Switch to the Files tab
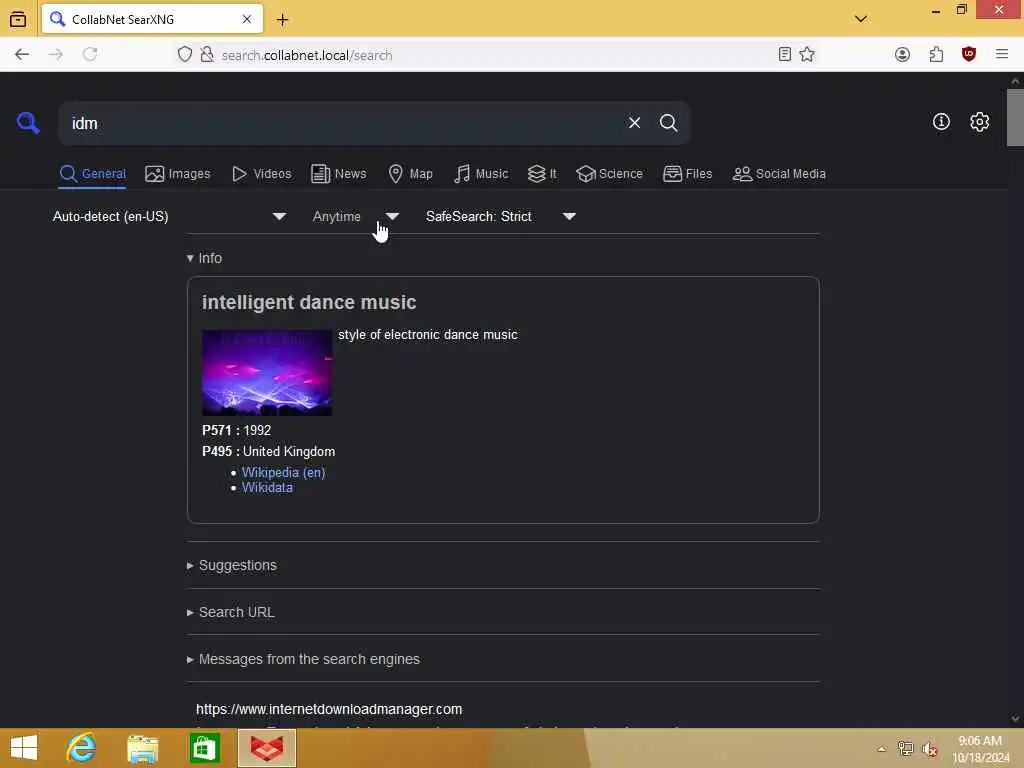Screen dimensions: 1024x768 coord(687,174)
